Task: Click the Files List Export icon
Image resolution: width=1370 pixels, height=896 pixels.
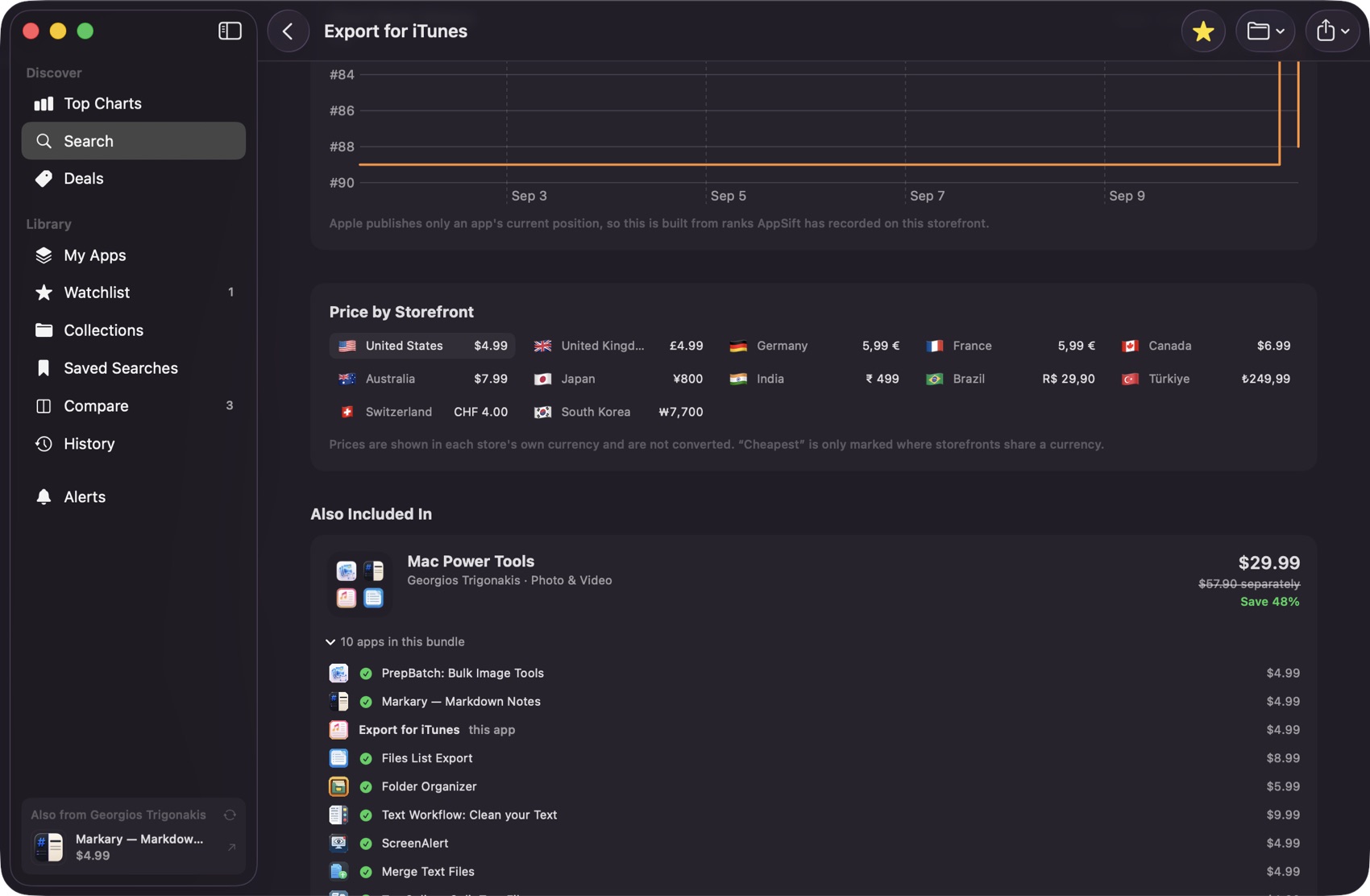Action: pos(338,758)
